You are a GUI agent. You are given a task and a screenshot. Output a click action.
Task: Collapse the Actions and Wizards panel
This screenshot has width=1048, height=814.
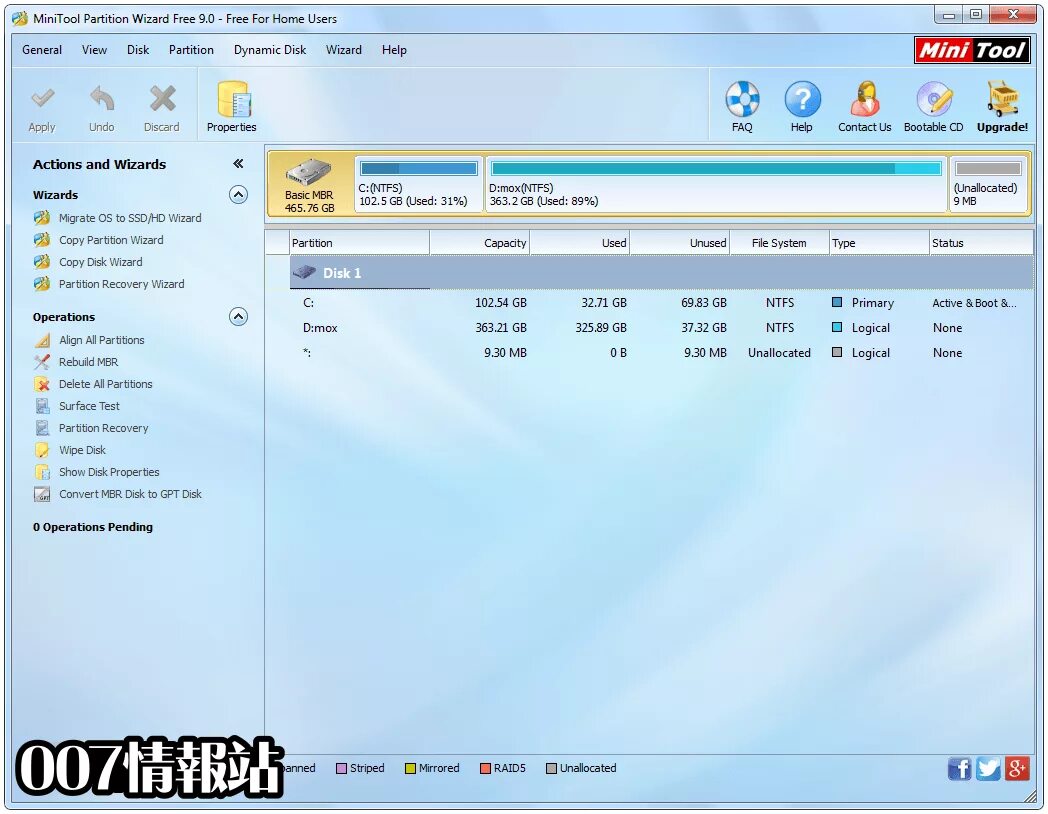pyautogui.click(x=238, y=164)
